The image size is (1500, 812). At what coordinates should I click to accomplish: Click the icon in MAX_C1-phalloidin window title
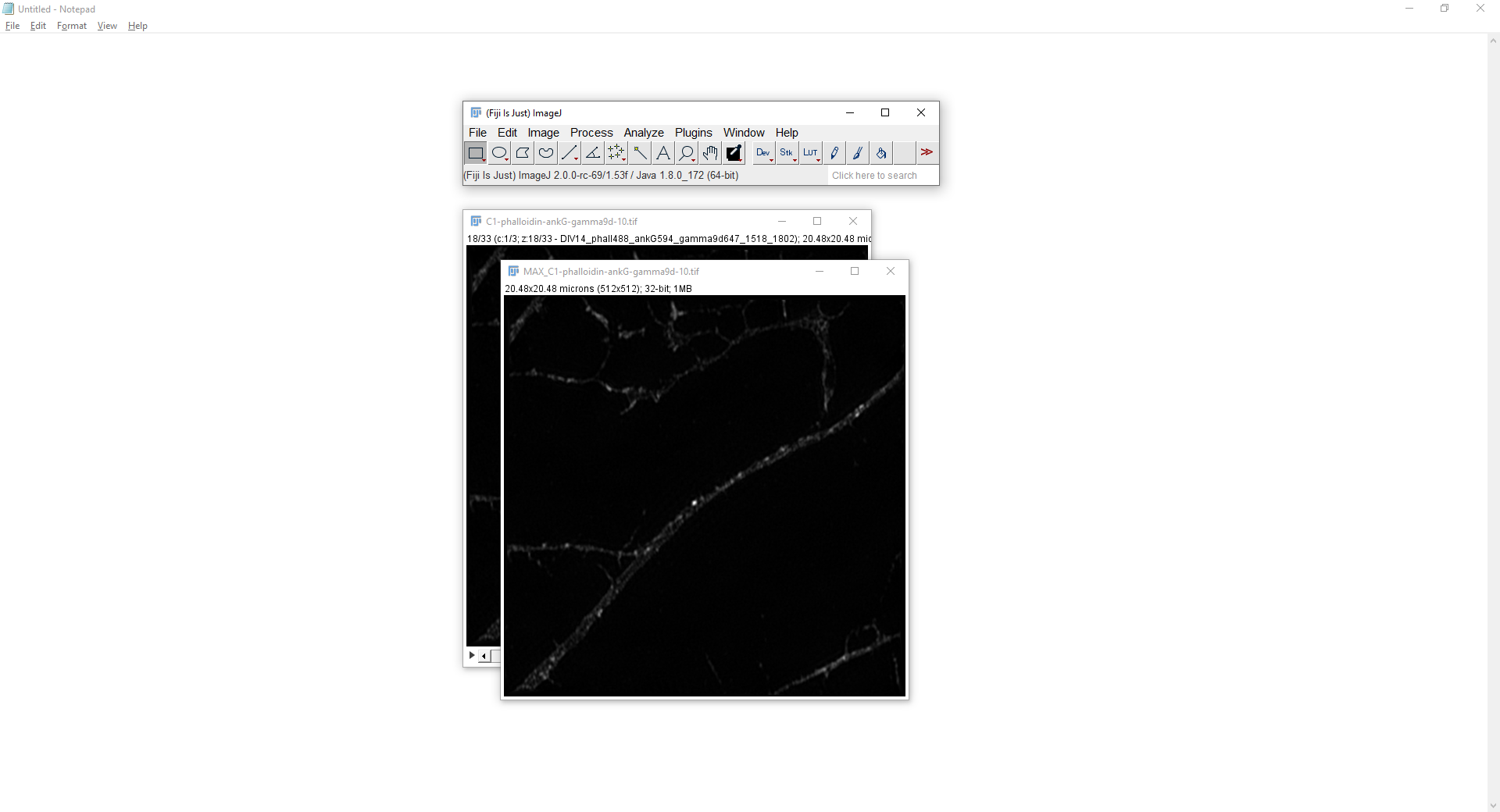coord(513,272)
